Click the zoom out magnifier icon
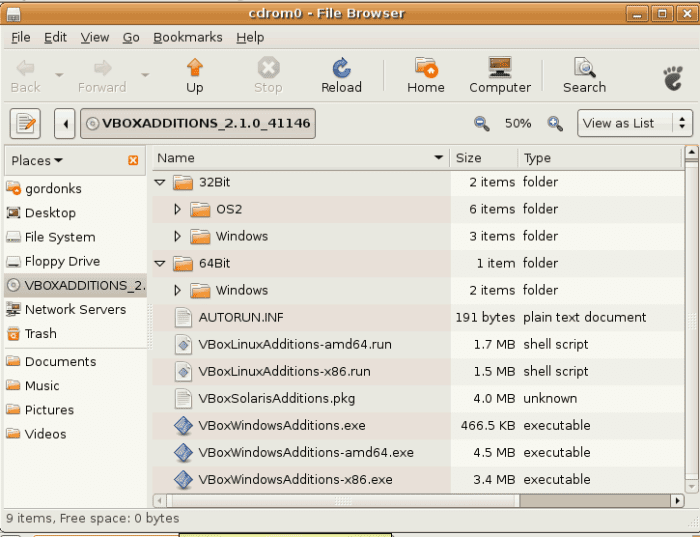Viewport: 700px width, 537px height. [x=482, y=123]
